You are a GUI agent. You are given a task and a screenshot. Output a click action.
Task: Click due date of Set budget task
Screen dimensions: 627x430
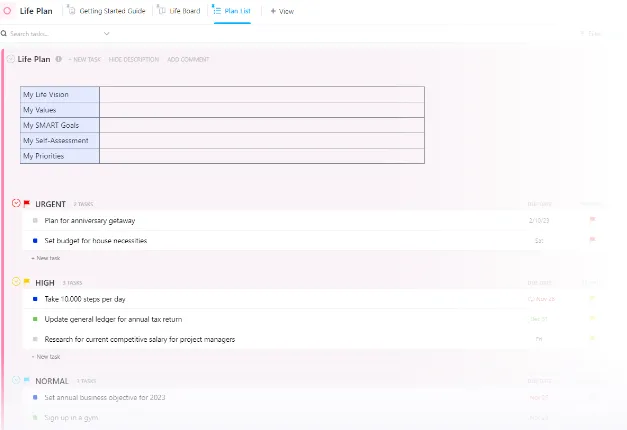point(539,240)
